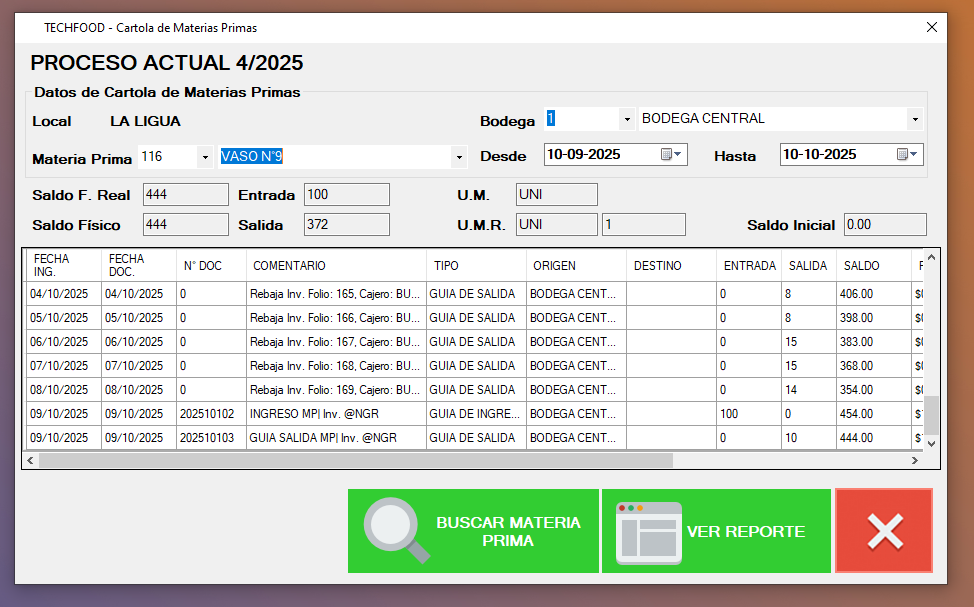Image resolution: width=974 pixels, height=607 pixels.
Task: Click the horizontal scrollbar right arrow
Action: (x=914, y=461)
